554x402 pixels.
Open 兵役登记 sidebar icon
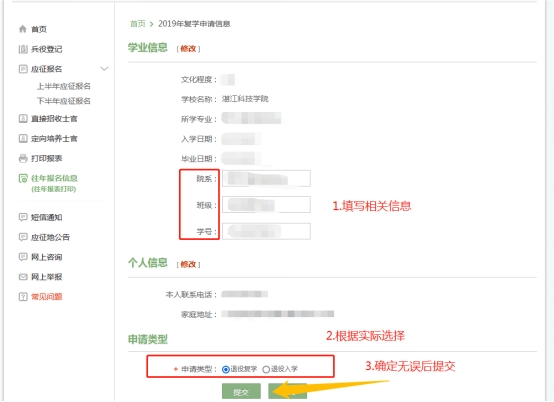coord(23,49)
